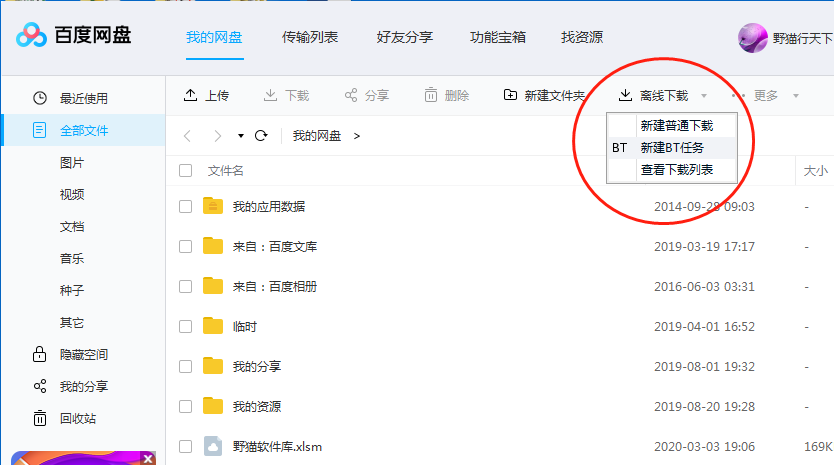Click the share icon beside 我的分享 sidebar
The width and height of the screenshot is (834, 465).
pos(40,386)
